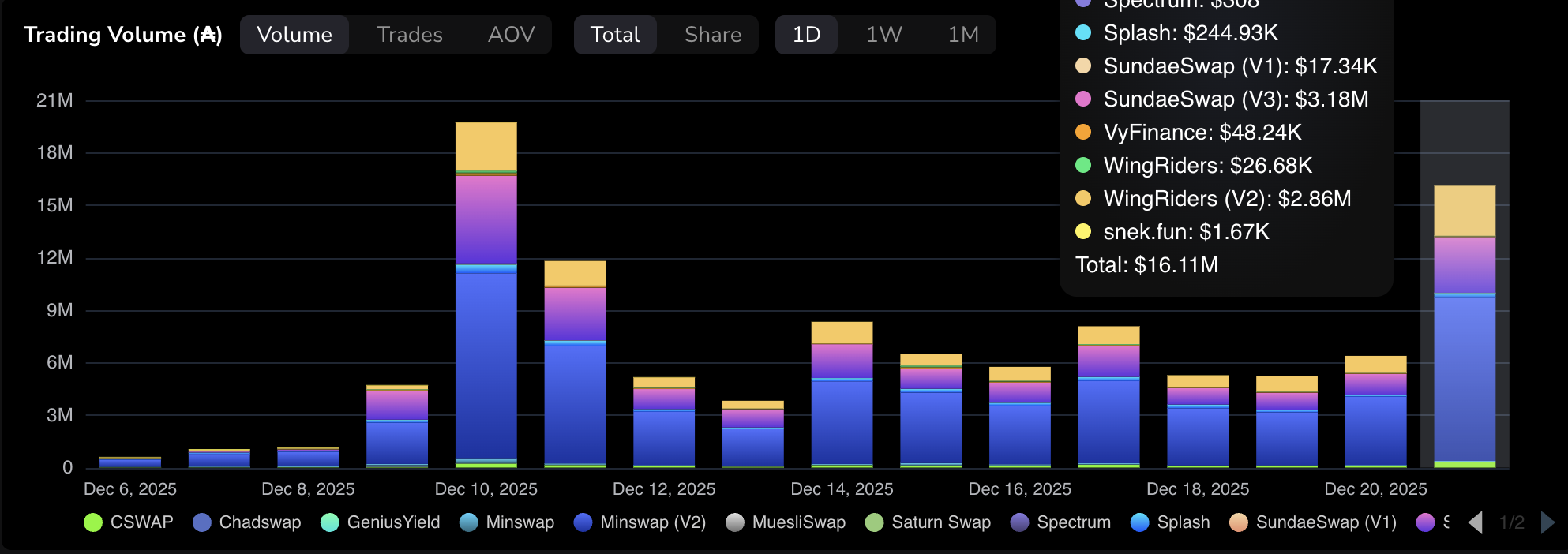1568x554 pixels.
Task: Go to previous legend page arrow
Action: click(x=1475, y=522)
